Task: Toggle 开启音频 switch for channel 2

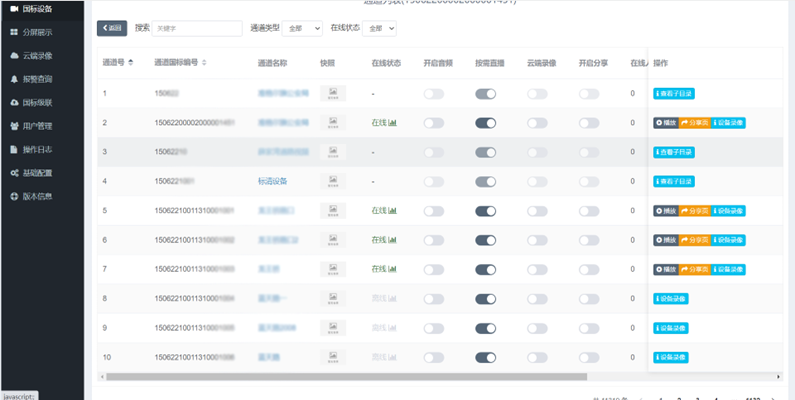Action: point(434,123)
